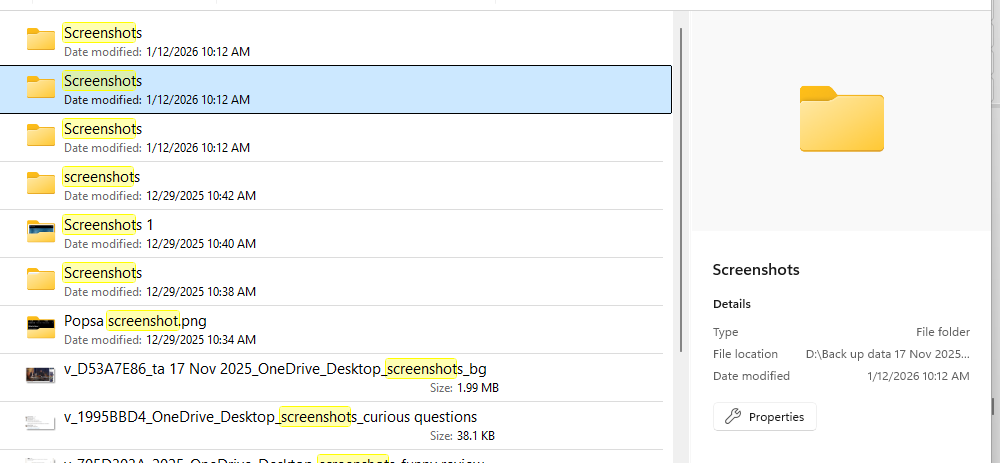Viewport: 1000px width, 463px height.
Task: Click the "1.99 MB" size value
Action: tap(478, 388)
